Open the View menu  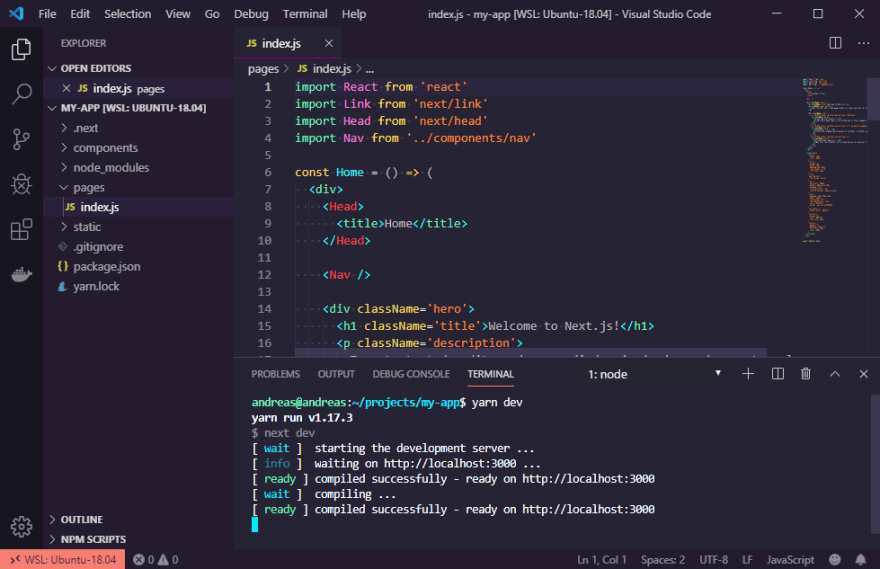[x=177, y=14]
